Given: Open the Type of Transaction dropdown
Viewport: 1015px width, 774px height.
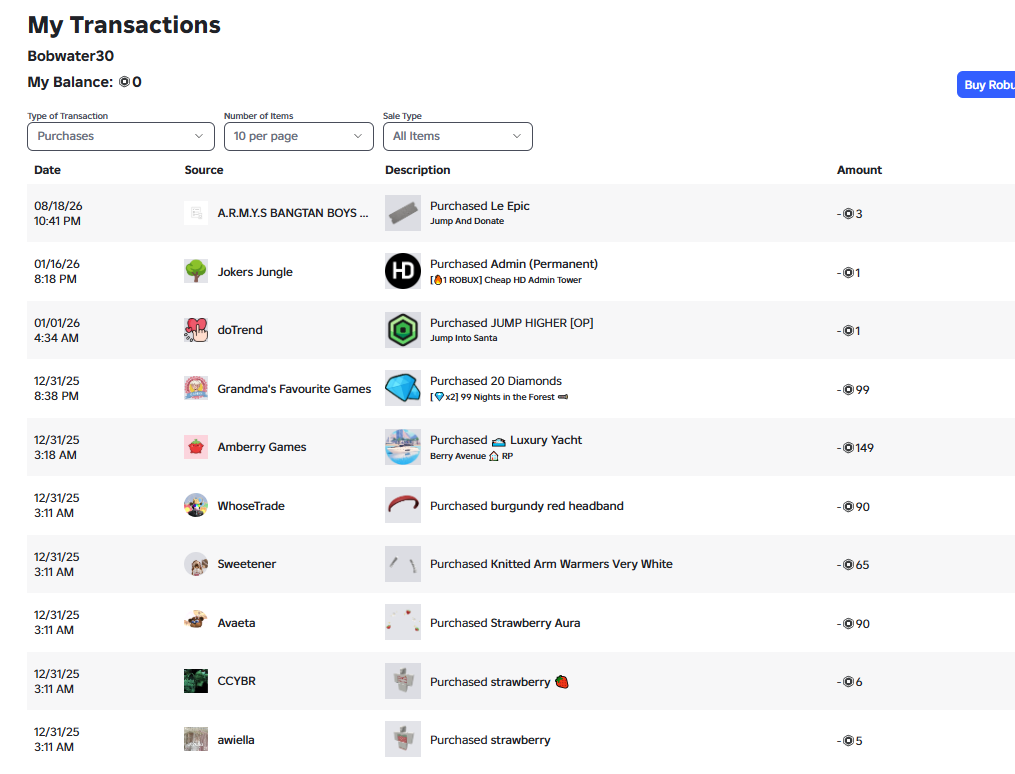Looking at the screenshot, I should click(120, 137).
